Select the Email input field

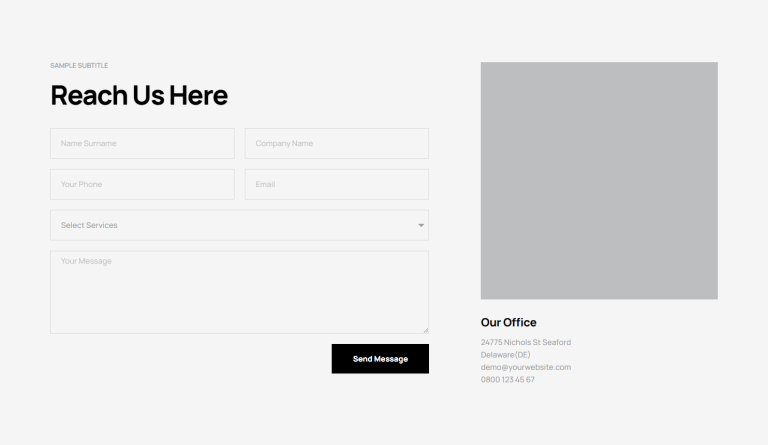(336, 184)
